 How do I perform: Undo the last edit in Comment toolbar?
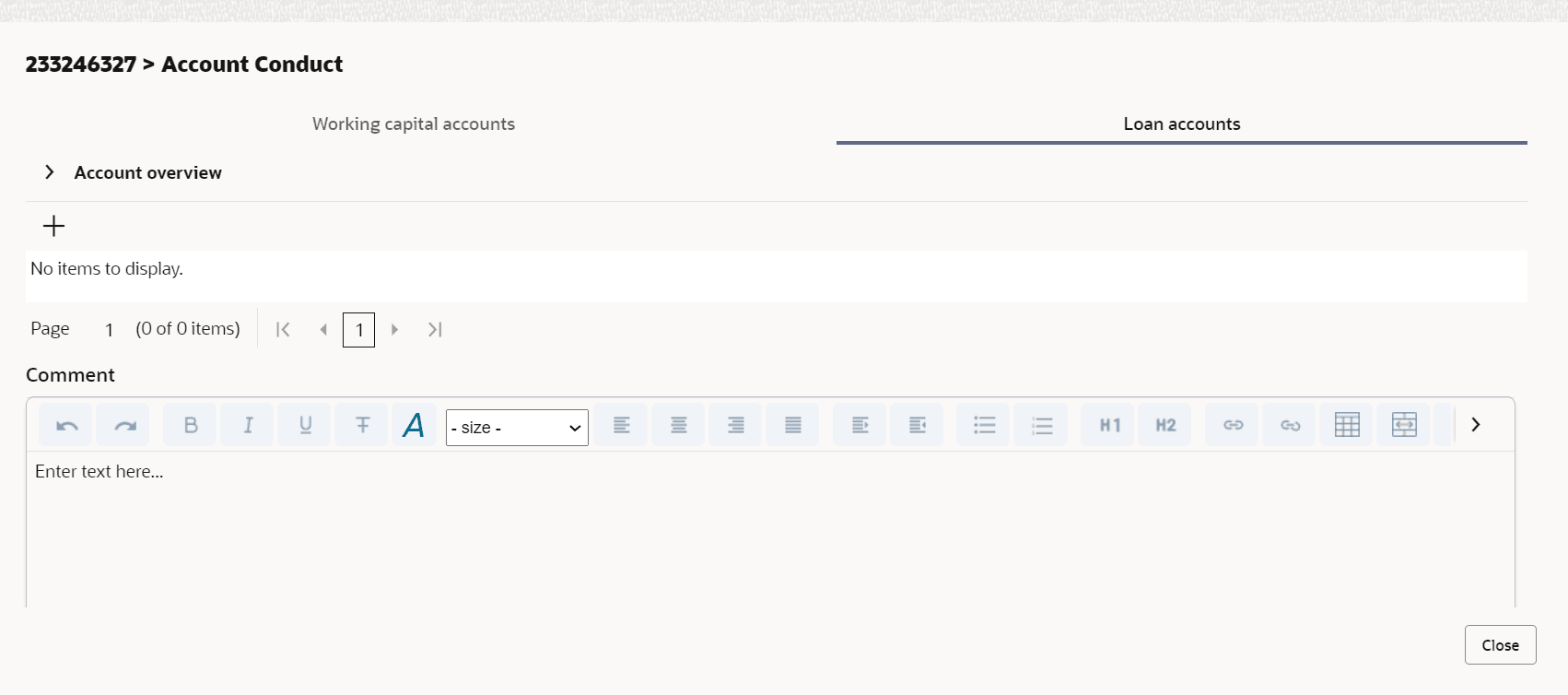pos(66,425)
